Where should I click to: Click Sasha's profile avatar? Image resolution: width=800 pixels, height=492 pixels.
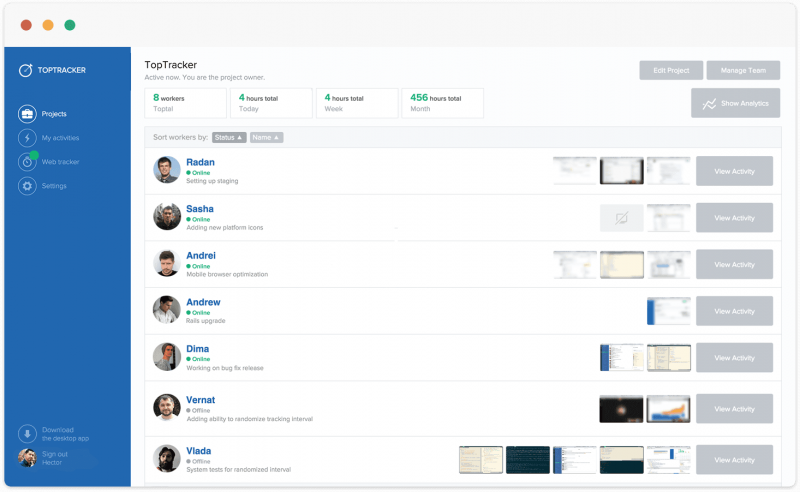pos(167,216)
